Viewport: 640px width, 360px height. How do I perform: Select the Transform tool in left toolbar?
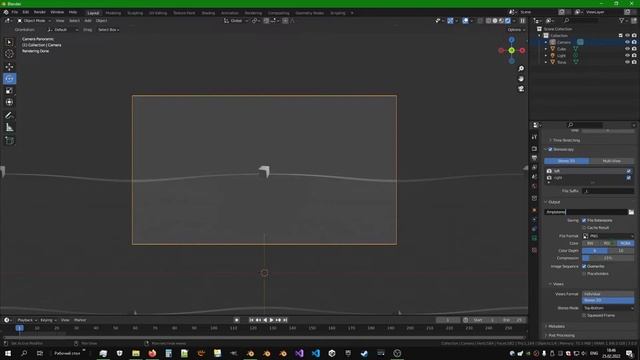click(x=9, y=102)
